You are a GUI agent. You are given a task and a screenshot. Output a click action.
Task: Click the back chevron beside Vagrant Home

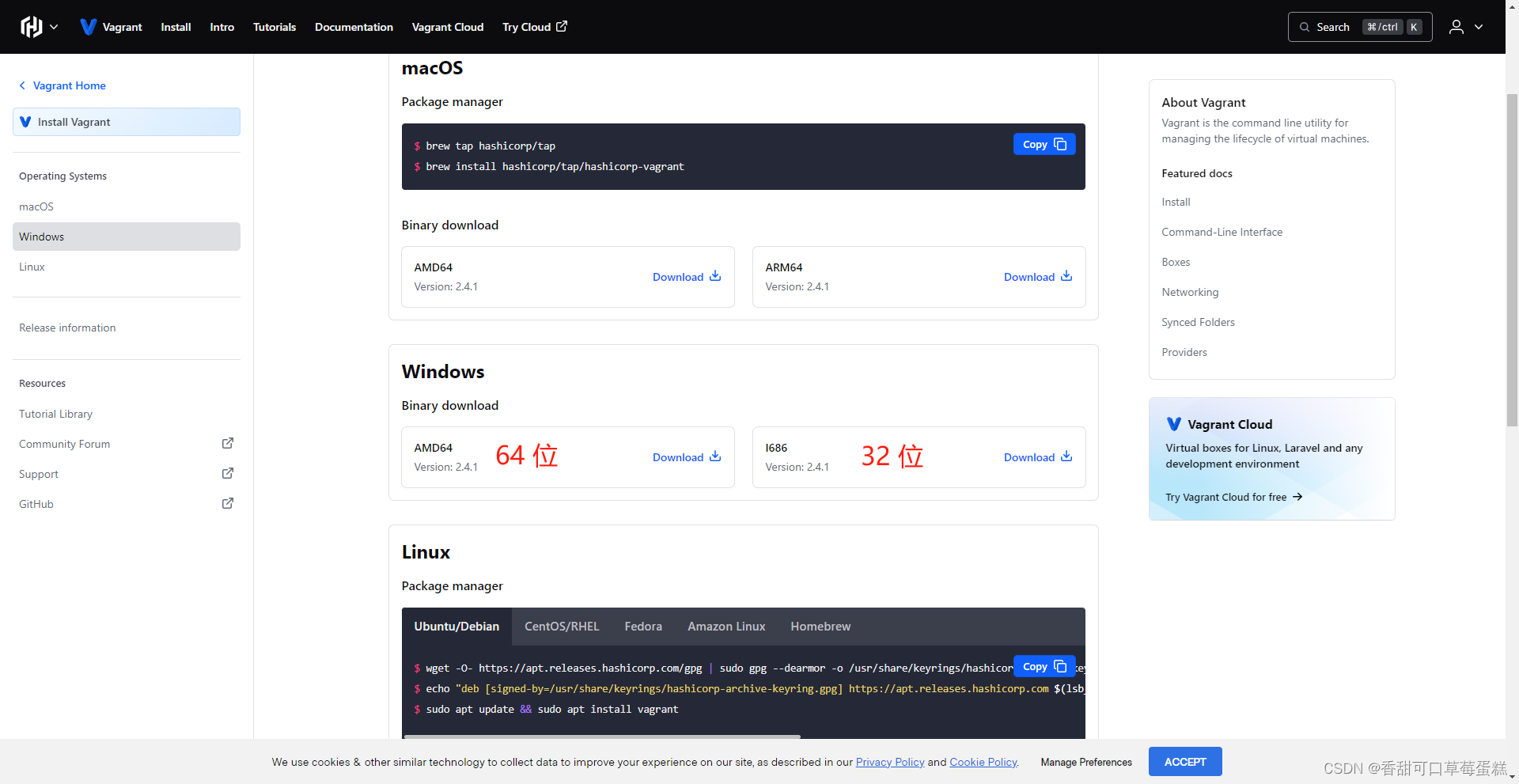[x=22, y=85]
